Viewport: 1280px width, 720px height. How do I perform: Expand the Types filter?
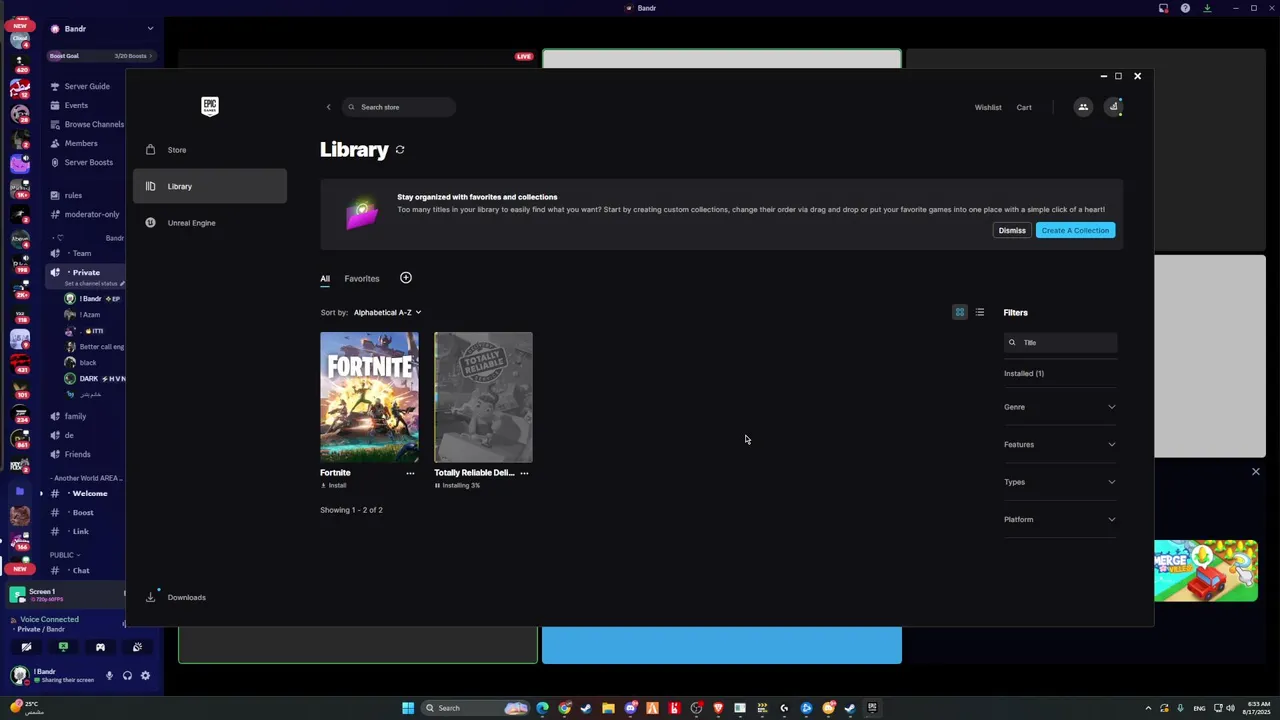point(1060,482)
